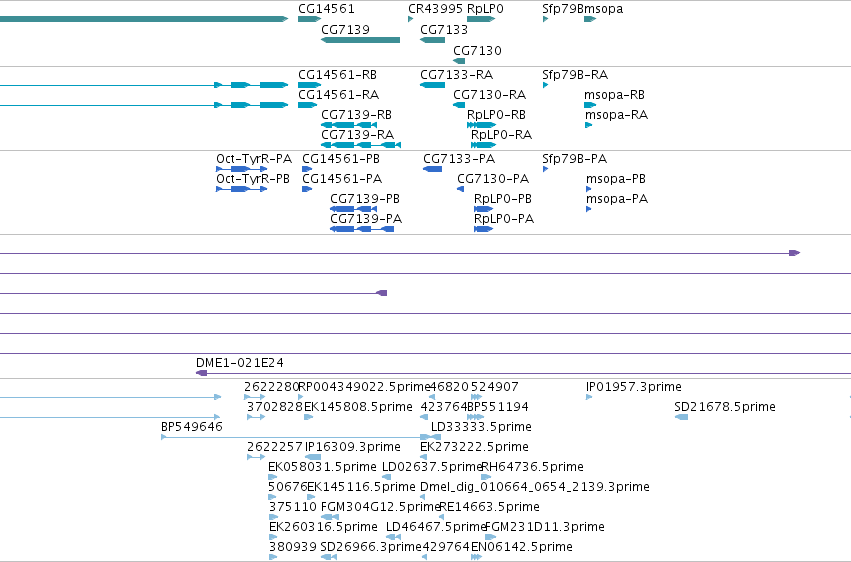Select the msopa-RB transcript
851x562 pixels.
(x=614, y=94)
